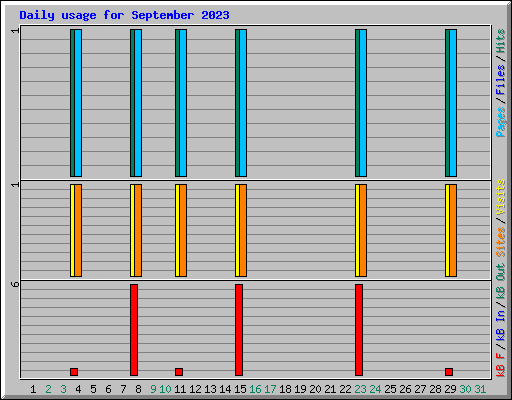Click the orange Sites bar for day 11

[x=183, y=230]
